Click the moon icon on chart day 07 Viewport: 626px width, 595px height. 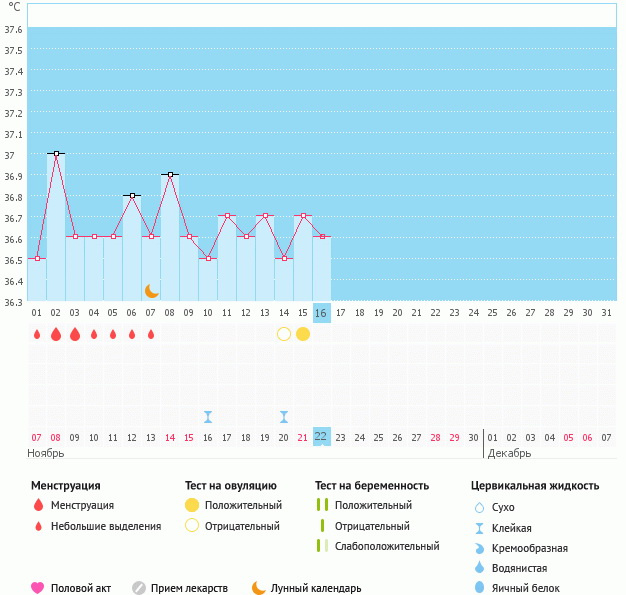(x=151, y=291)
